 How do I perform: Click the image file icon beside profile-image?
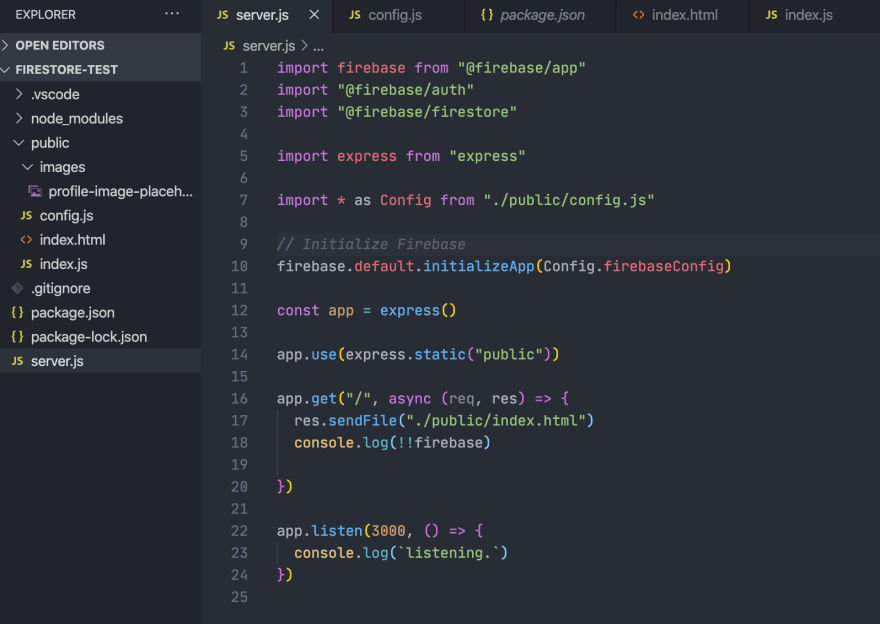[35, 192]
